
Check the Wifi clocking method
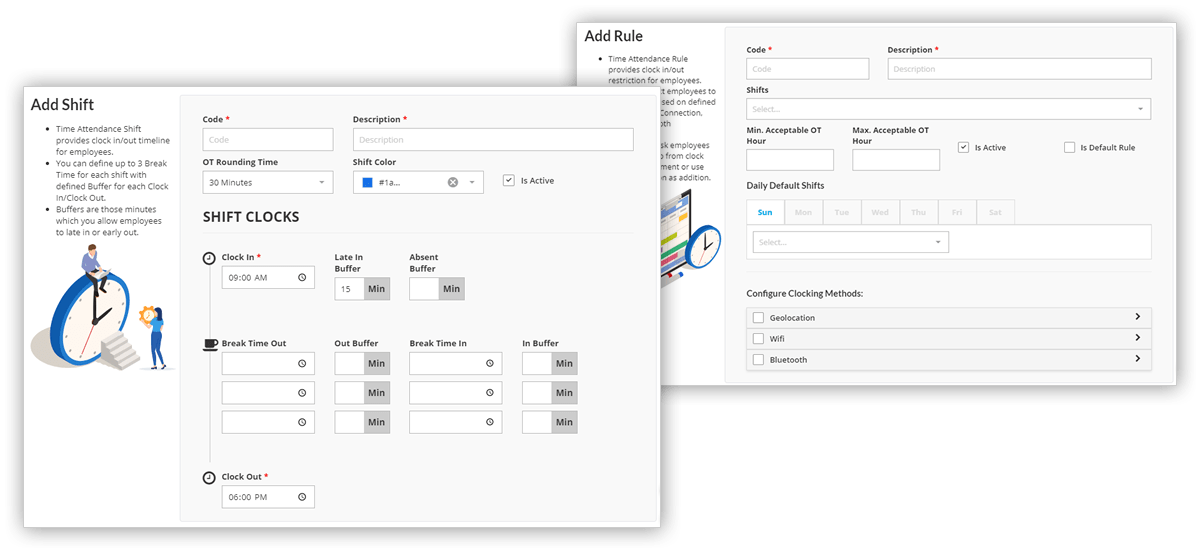pyautogui.click(x=758, y=338)
